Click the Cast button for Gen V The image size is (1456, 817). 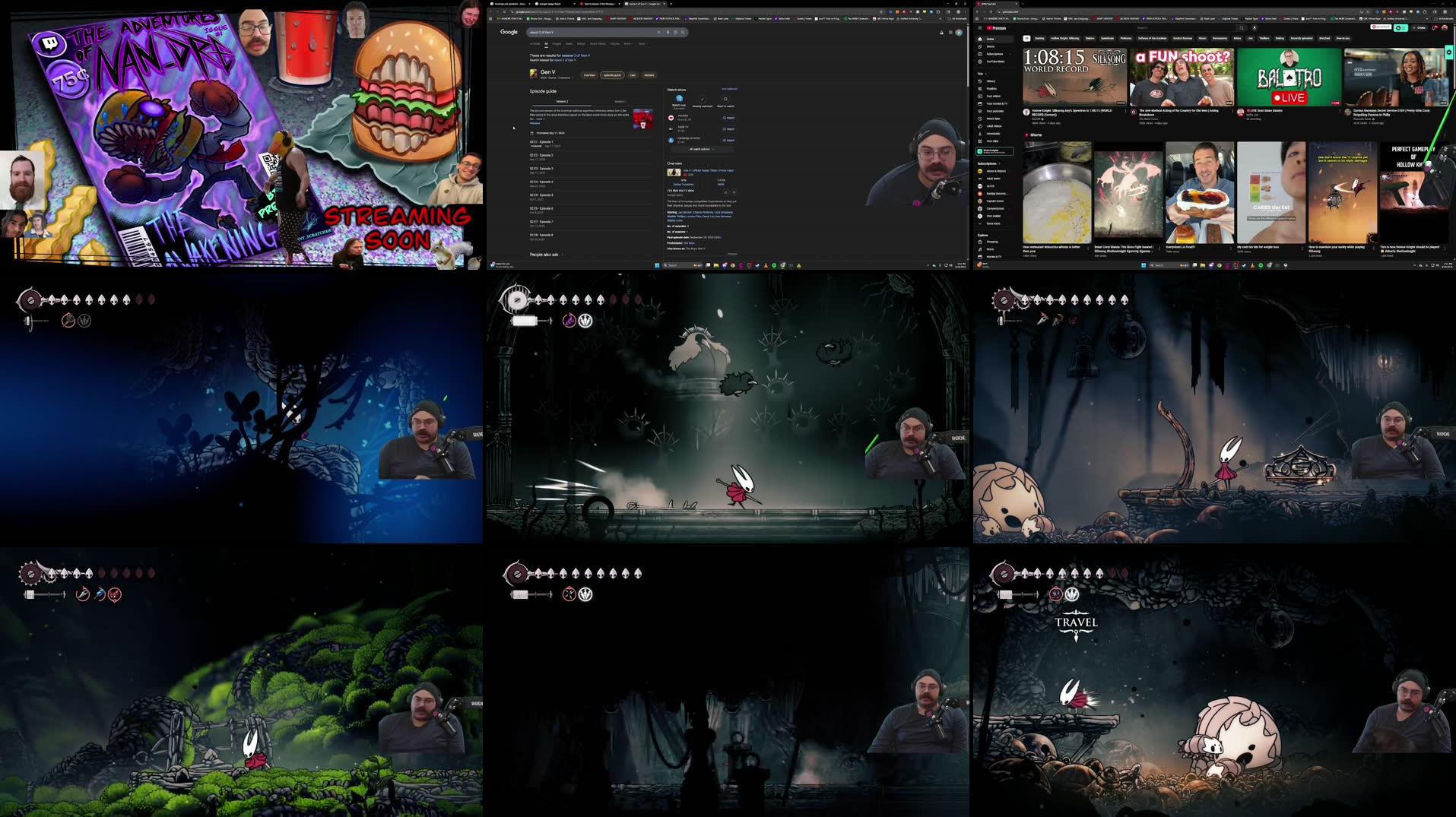[633, 75]
